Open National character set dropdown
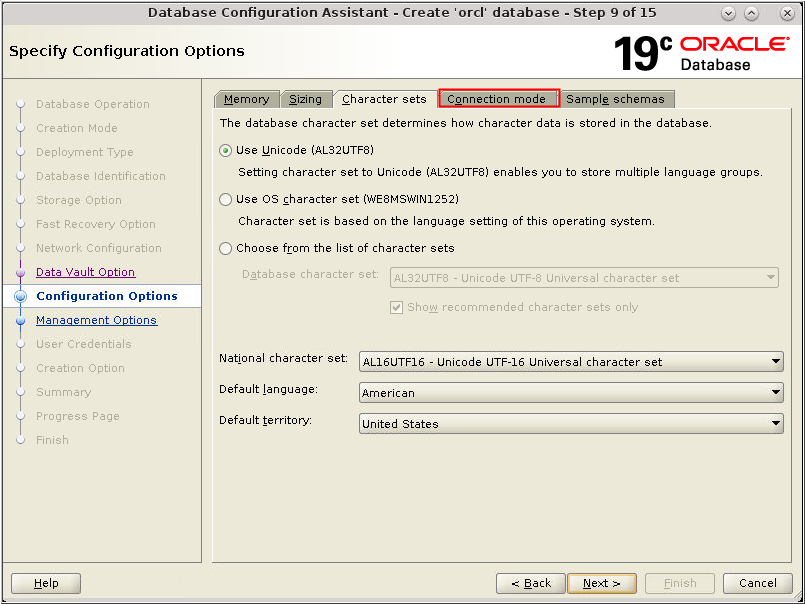Viewport: 805px width, 604px height. pyautogui.click(x=571, y=362)
